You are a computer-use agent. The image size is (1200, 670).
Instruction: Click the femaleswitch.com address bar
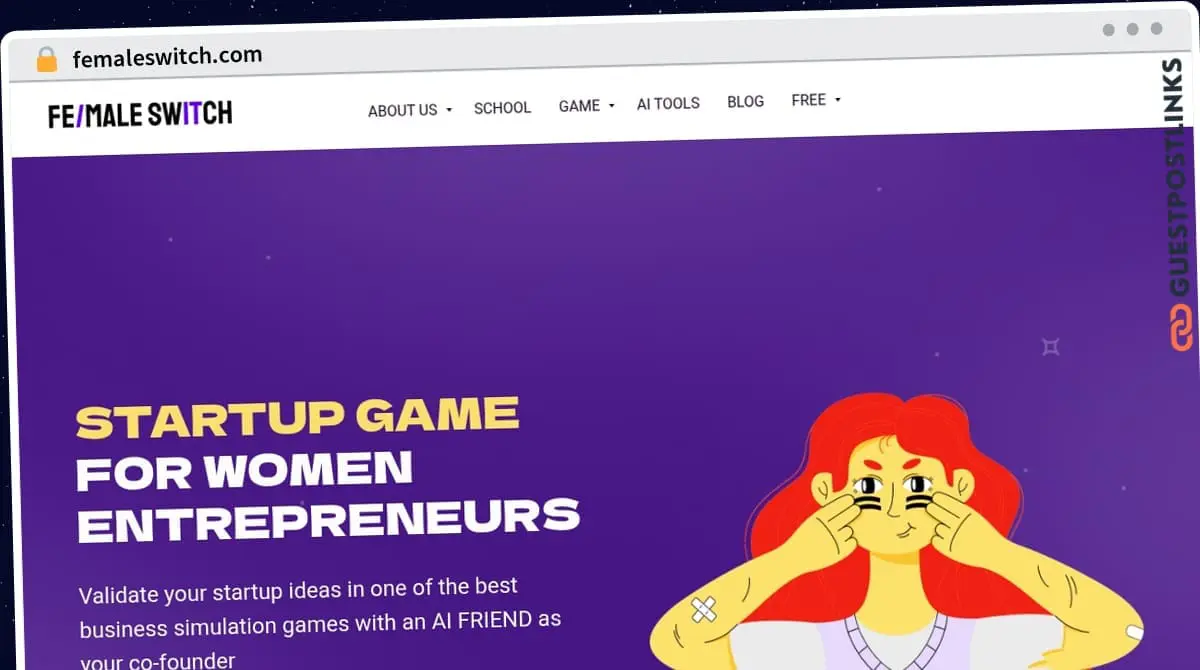pyautogui.click(x=167, y=56)
